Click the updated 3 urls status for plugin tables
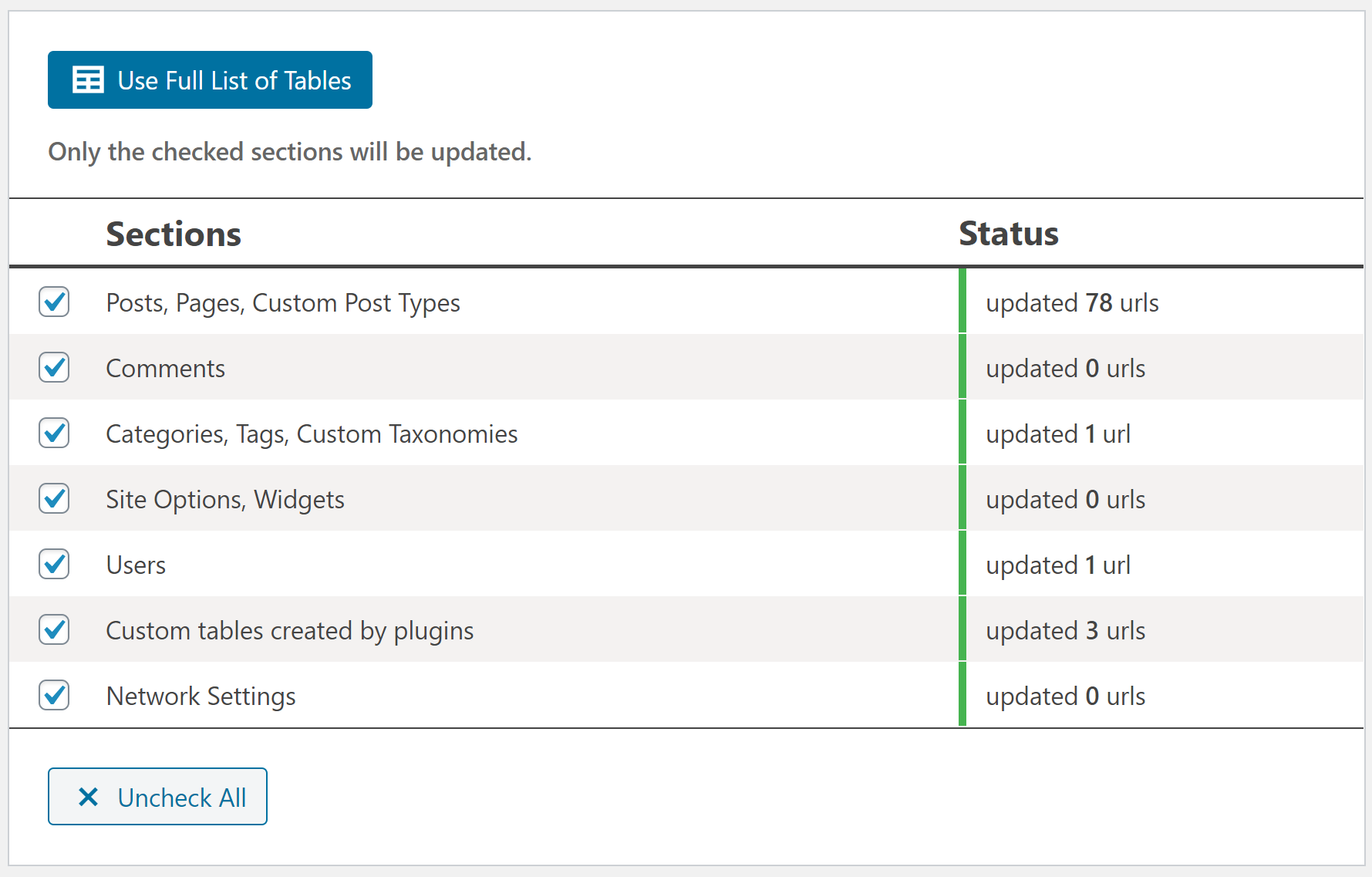1372x877 pixels. 1065,629
